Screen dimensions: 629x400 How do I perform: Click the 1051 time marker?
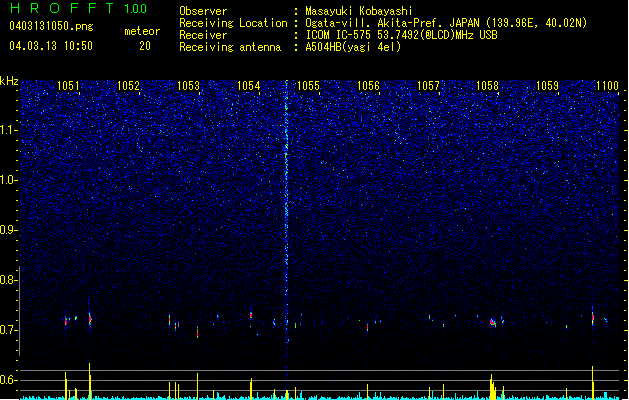click(68, 86)
